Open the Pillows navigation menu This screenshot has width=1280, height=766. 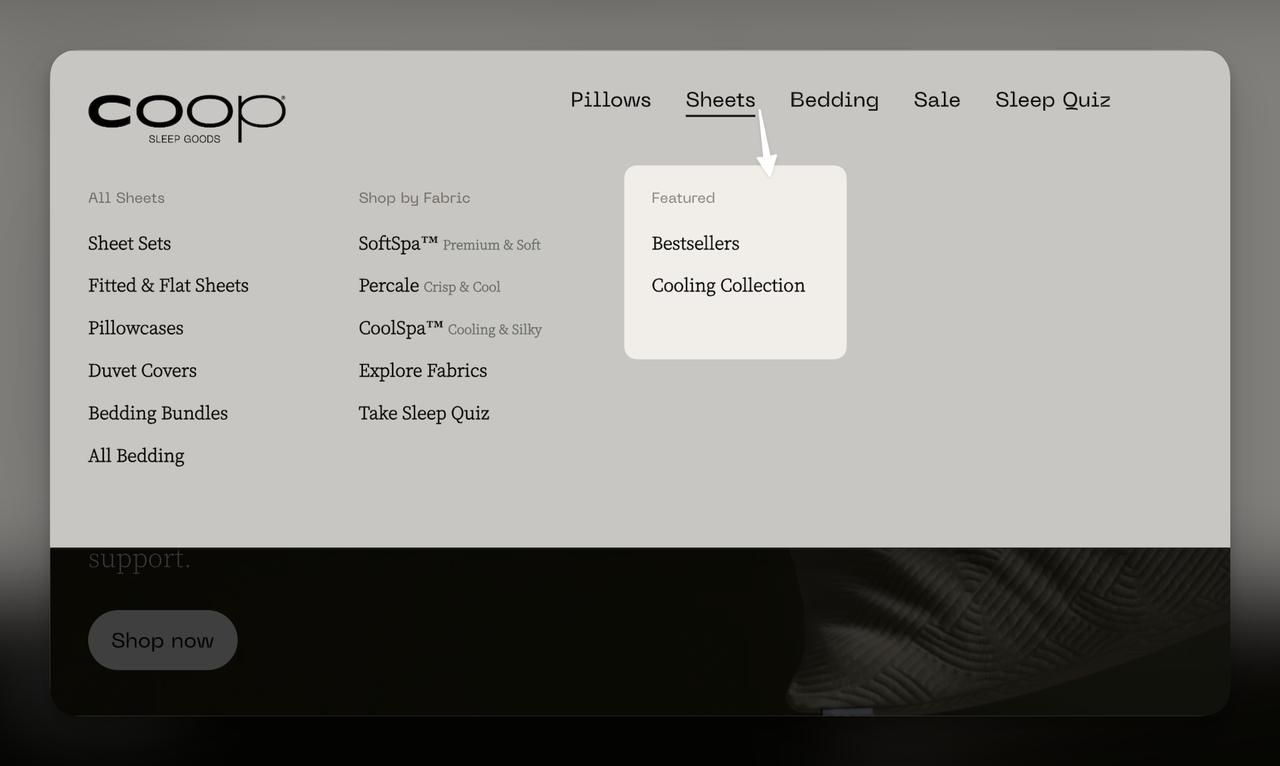(x=610, y=100)
